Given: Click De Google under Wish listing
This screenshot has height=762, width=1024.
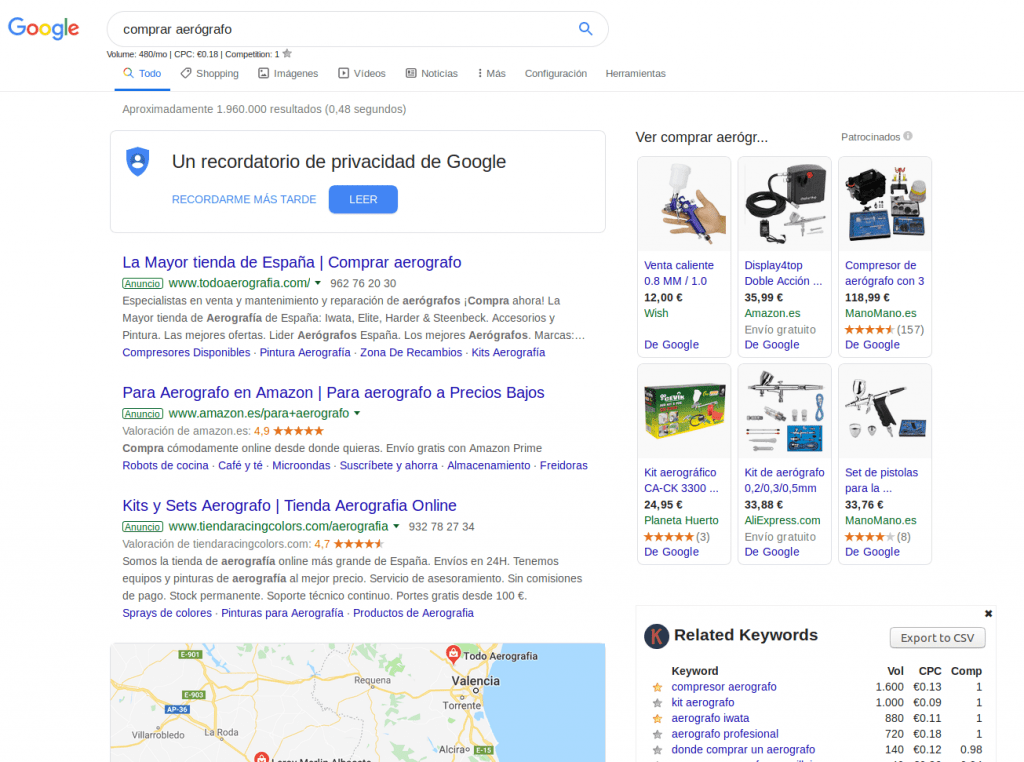Looking at the screenshot, I should pos(671,344).
